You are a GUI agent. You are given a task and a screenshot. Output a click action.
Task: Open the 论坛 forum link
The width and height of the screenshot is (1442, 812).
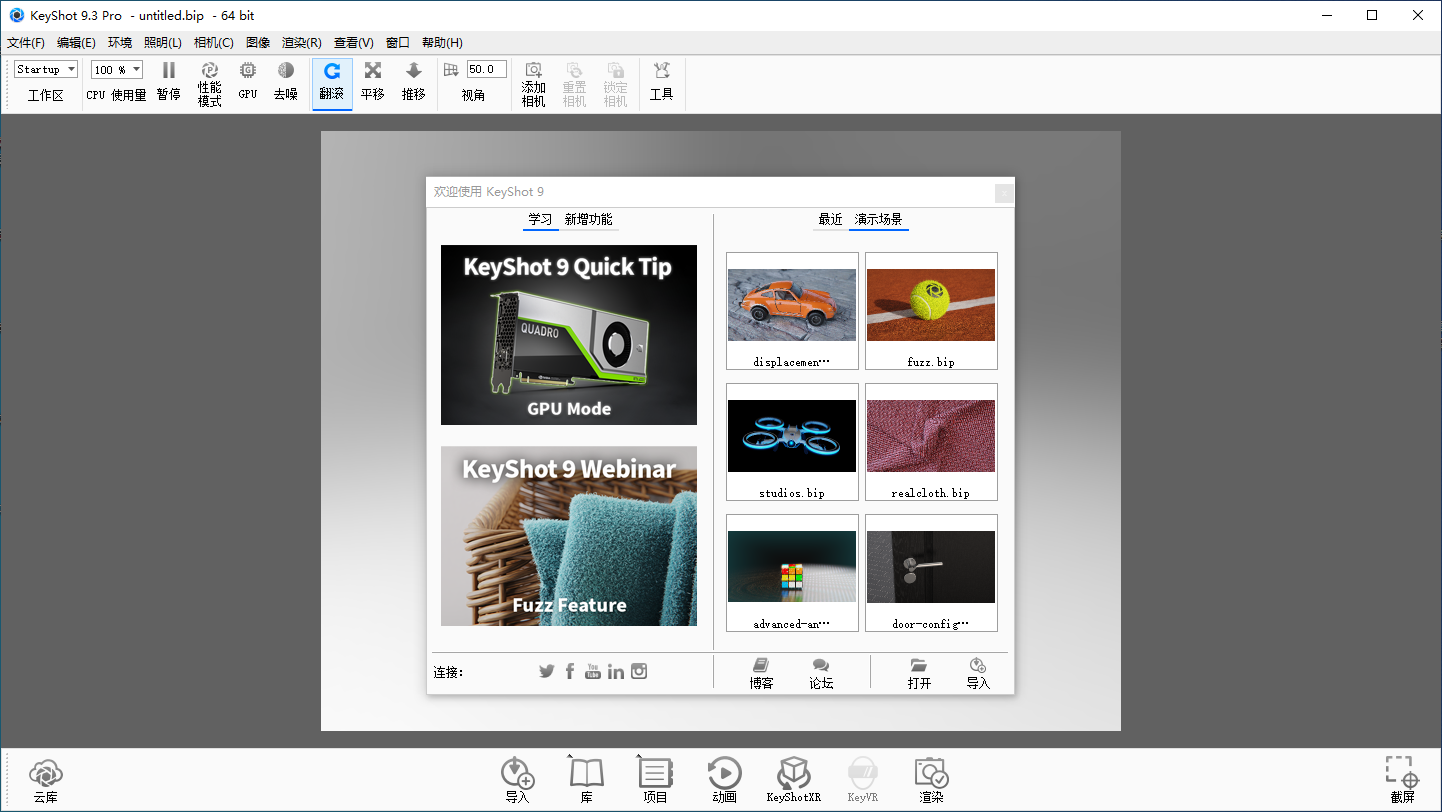click(821, 674)
